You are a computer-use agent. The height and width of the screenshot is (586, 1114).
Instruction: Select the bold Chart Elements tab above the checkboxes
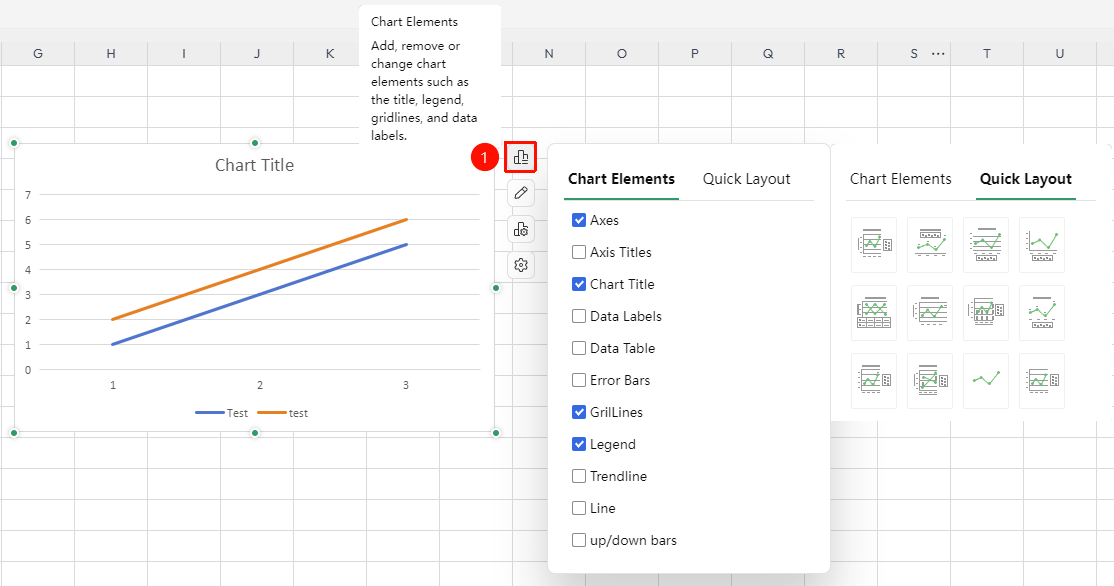click(x=622, y=179)
